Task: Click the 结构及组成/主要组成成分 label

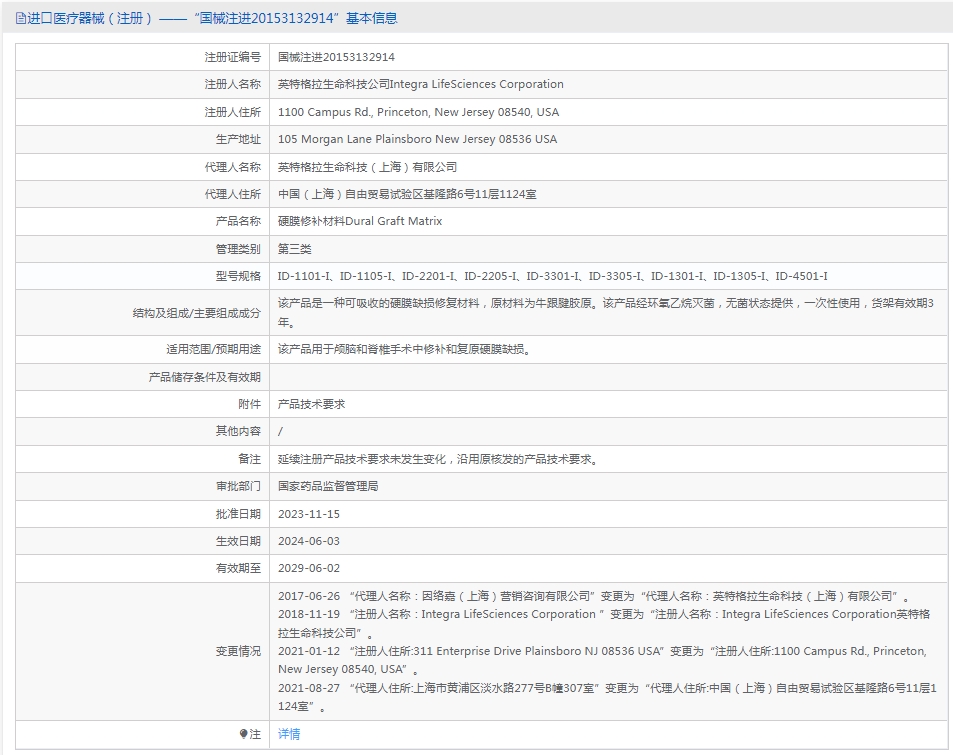Action: click(197, 313)
